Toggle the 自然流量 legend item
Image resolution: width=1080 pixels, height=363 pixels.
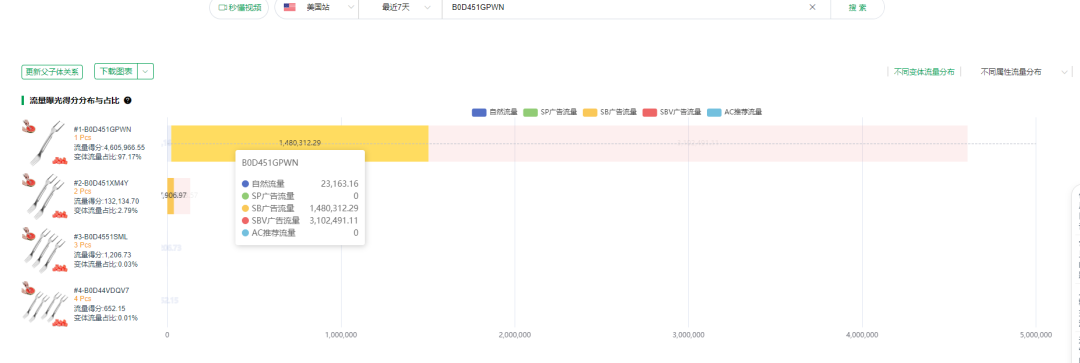pyautogui.click(x=495, y=112)
